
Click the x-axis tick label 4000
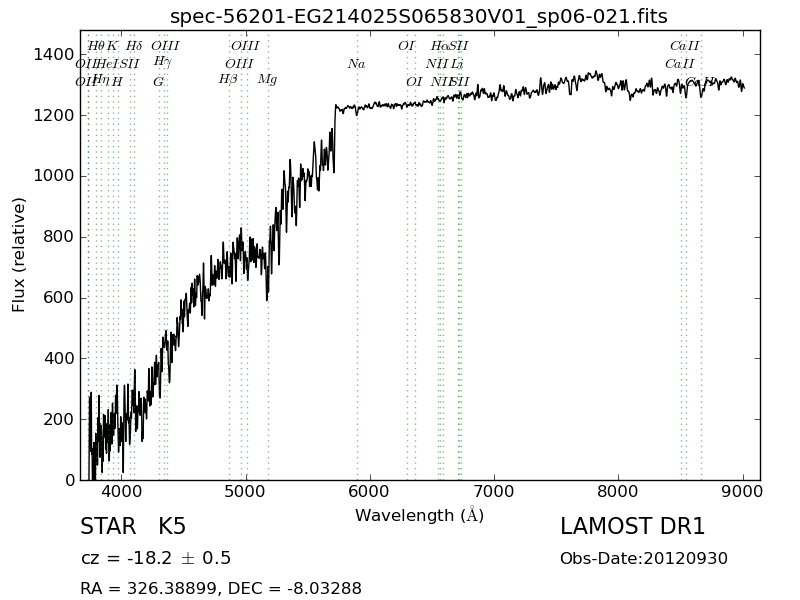121,492
